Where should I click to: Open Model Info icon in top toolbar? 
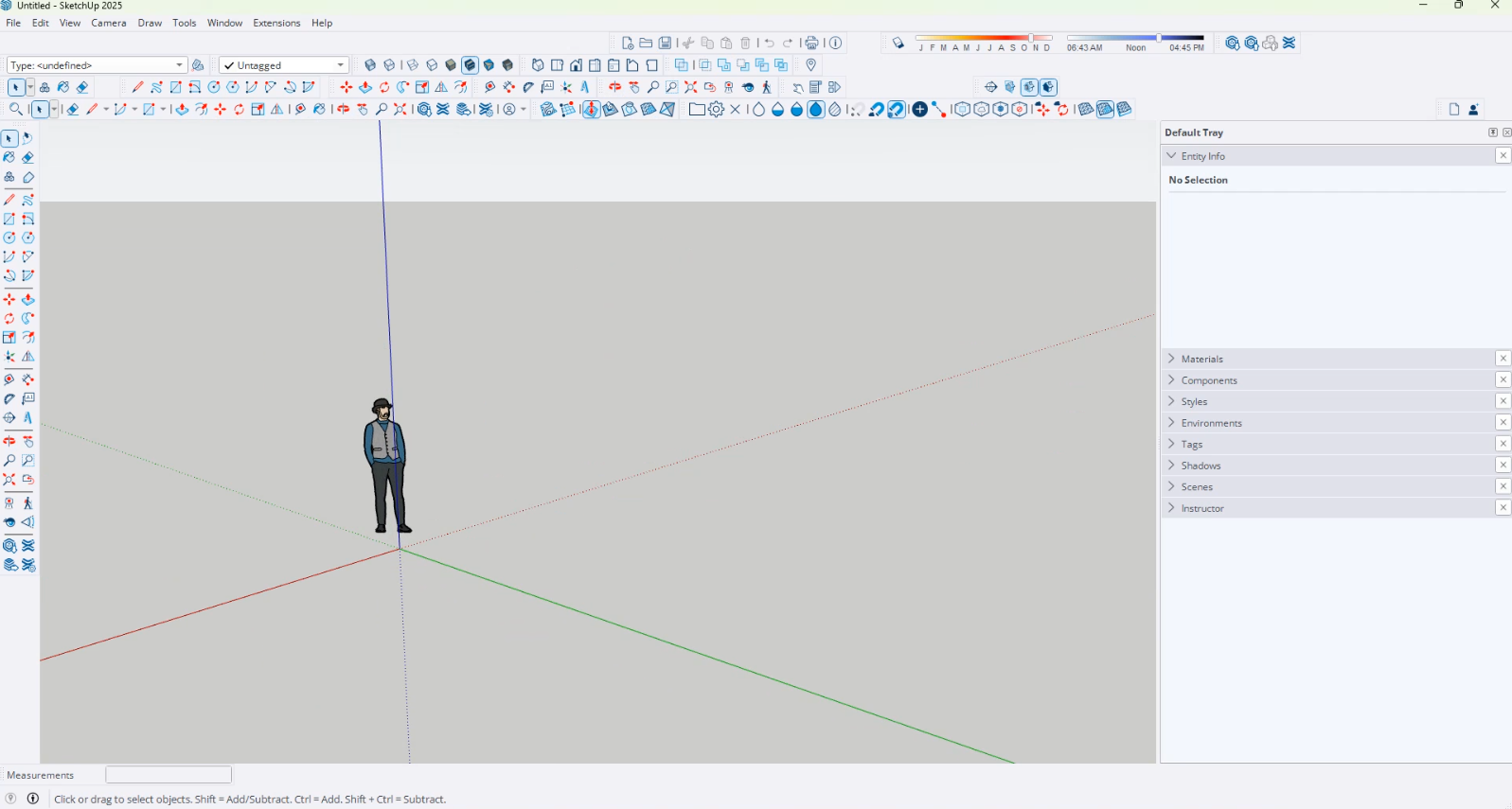(835, 44)
